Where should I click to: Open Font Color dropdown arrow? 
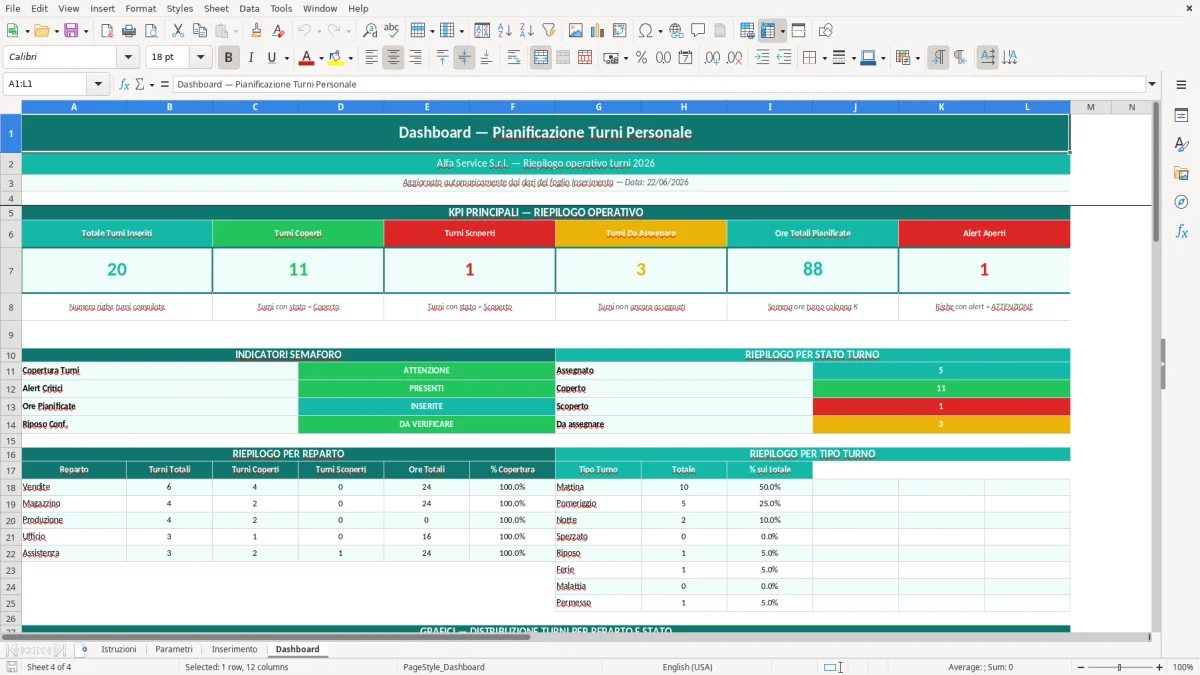321,58
